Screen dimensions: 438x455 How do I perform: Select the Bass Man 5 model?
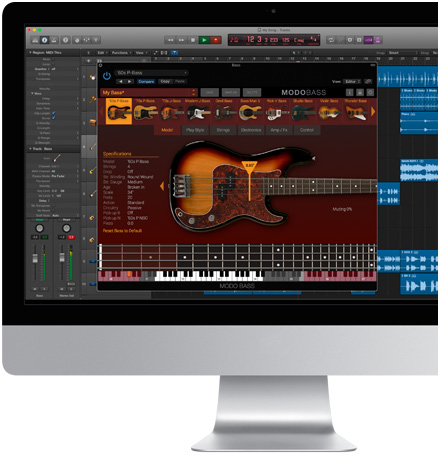[x=250, y=111]
